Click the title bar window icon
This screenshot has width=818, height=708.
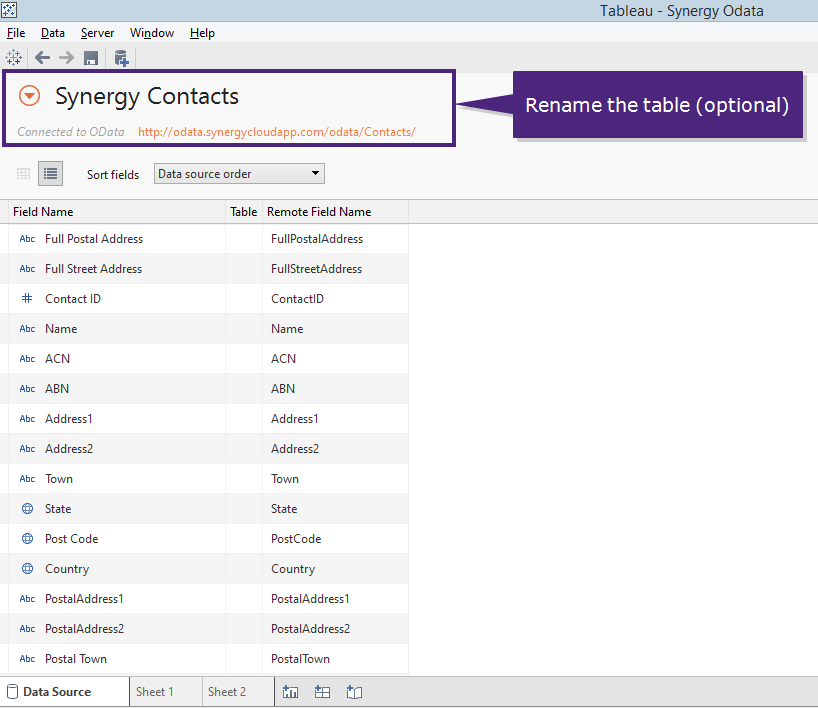[9, 9]
